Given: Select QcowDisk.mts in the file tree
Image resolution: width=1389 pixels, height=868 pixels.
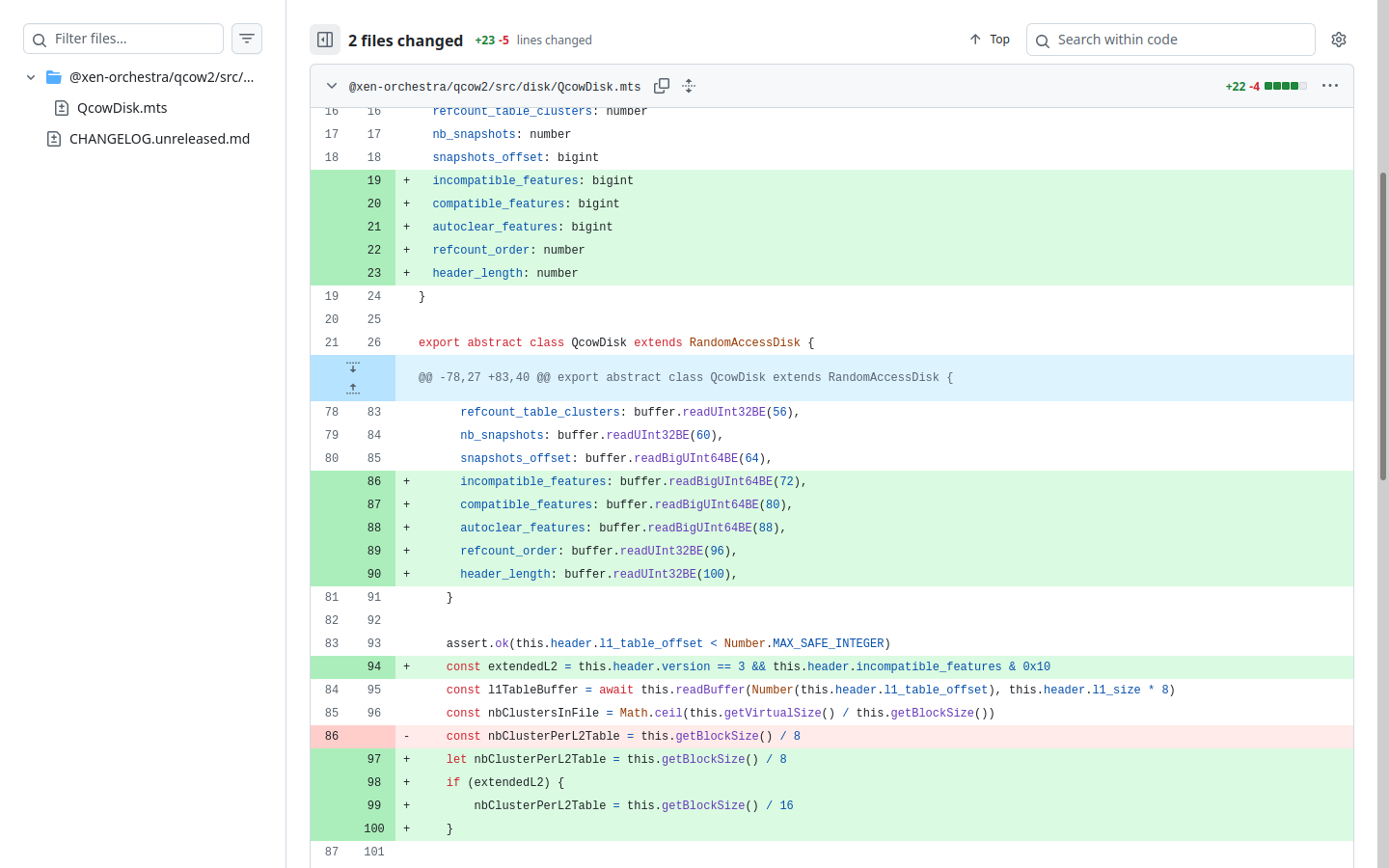Looking at the screenshot, I should point(123,108).
